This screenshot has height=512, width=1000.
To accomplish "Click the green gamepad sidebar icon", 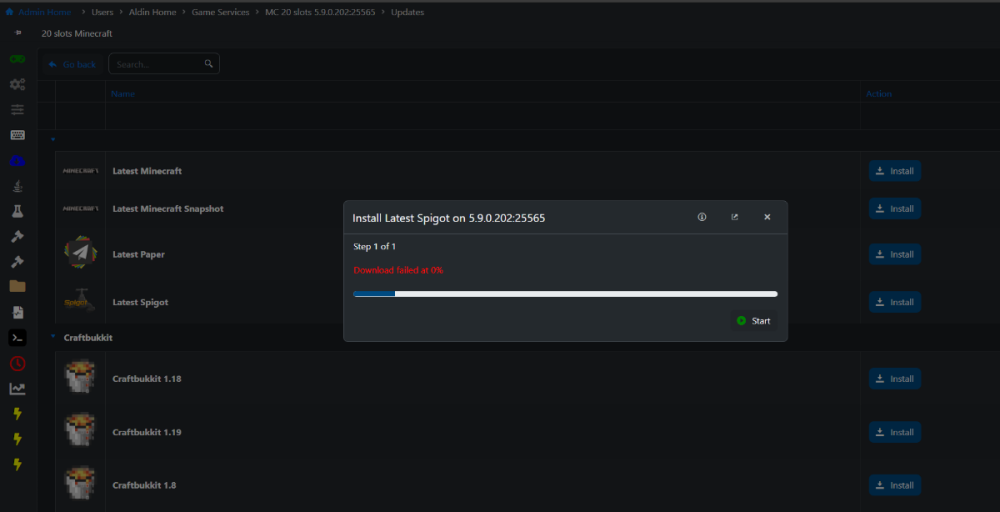I will [18, 59].
